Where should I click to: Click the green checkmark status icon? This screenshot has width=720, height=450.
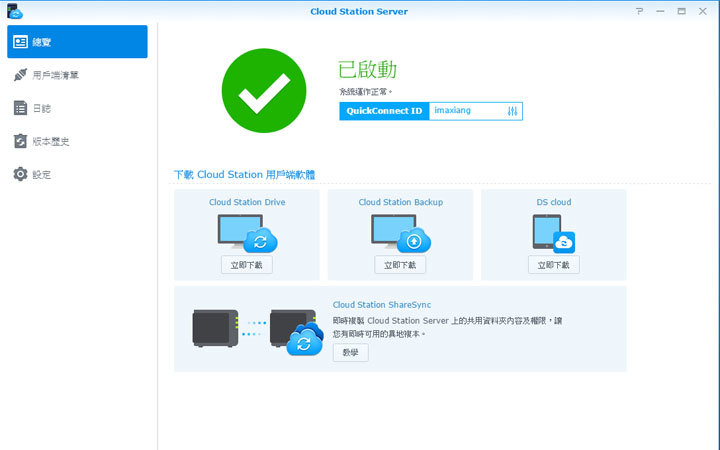tap(264, 90)
